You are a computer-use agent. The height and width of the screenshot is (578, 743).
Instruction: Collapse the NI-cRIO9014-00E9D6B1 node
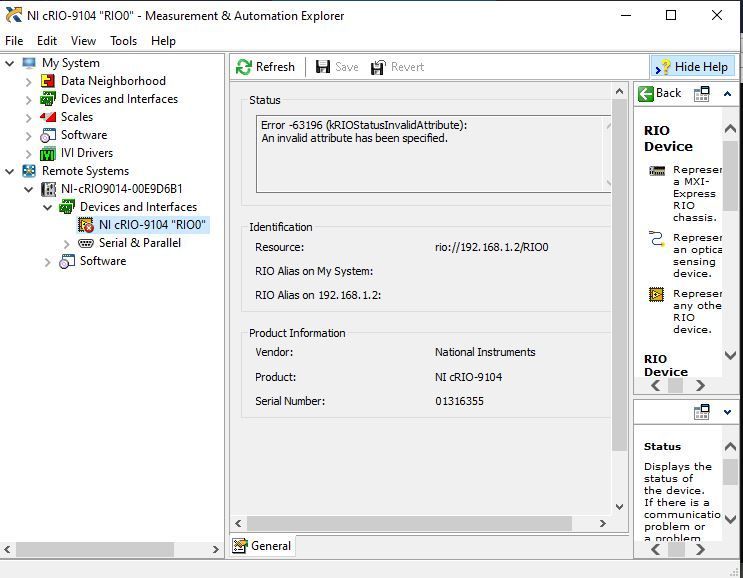28,190
